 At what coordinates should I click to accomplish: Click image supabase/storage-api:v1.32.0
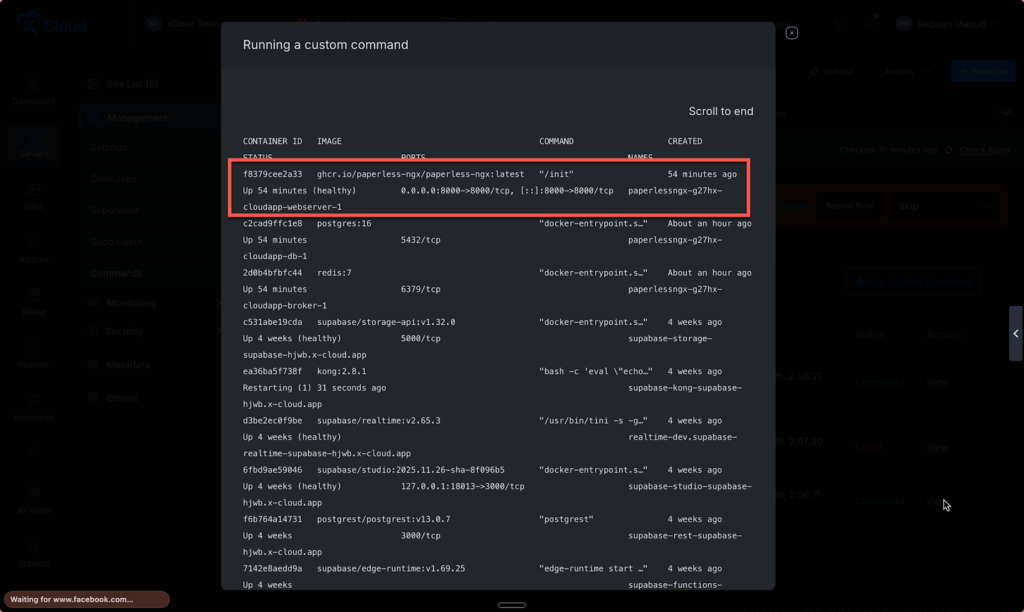pos(386,322)
